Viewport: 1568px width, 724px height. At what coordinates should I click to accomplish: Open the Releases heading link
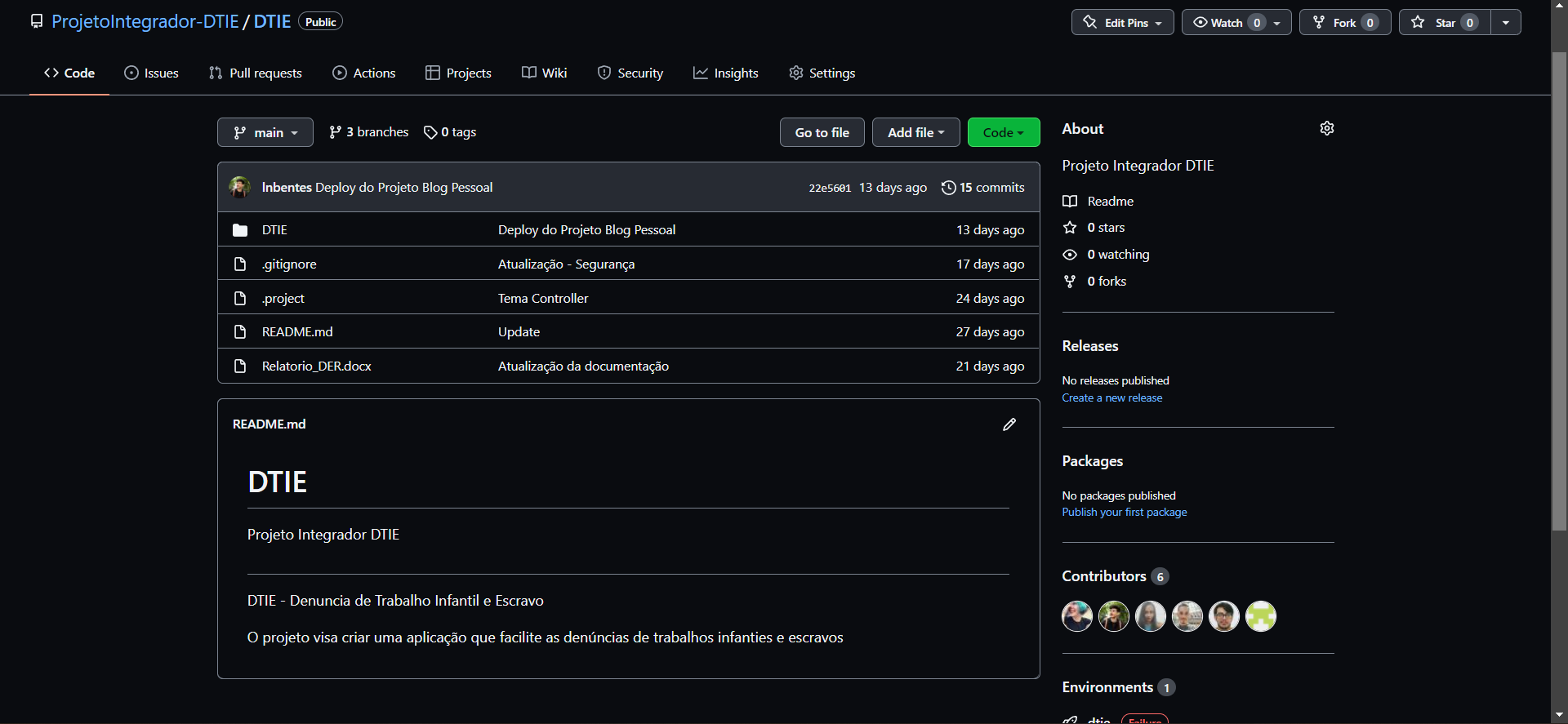tap(1090, 346)
